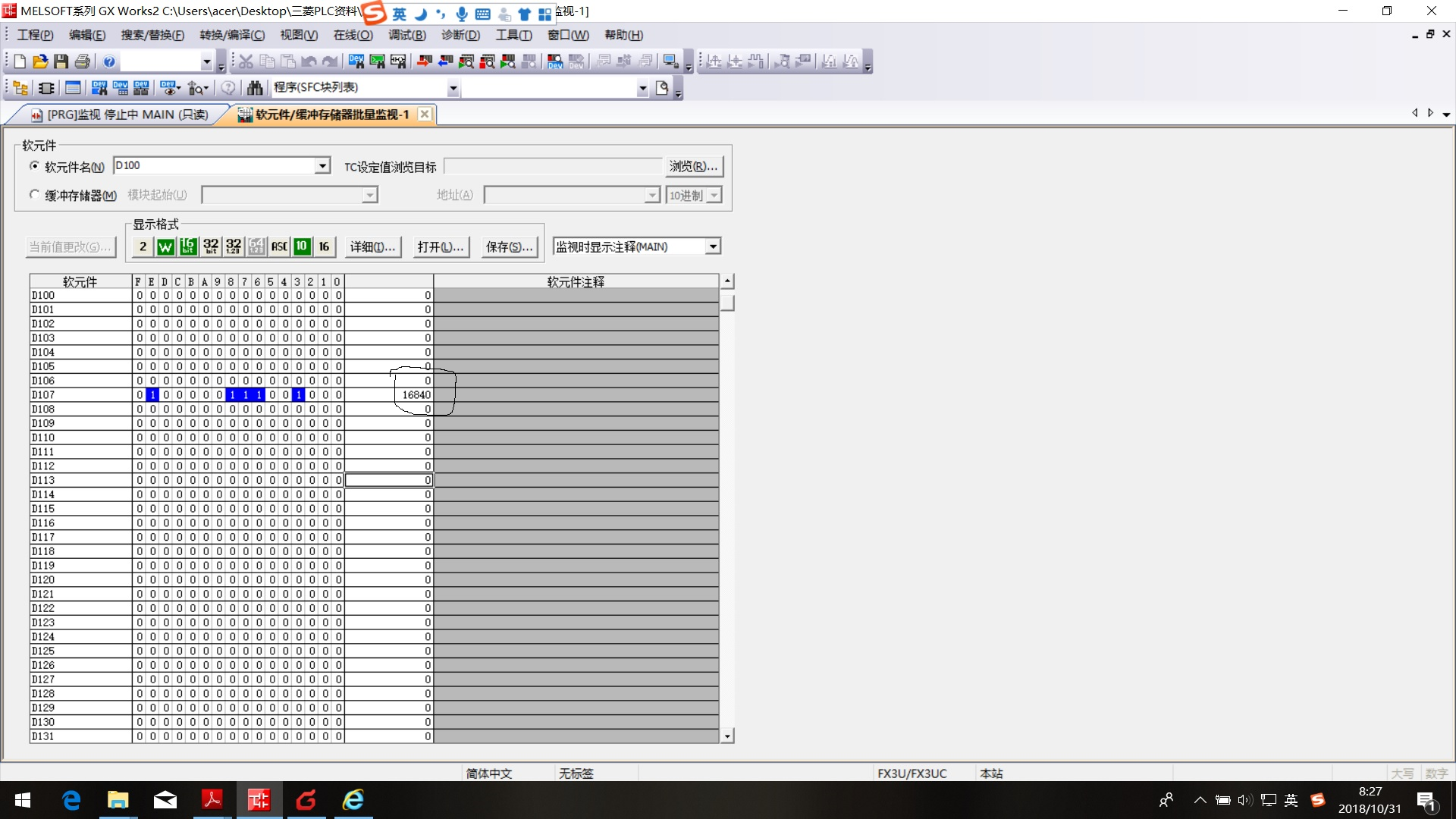Click the navigation tree view icon
Image resolution: width=1456 pixels, height=819 pixels.
click(20, 88)
